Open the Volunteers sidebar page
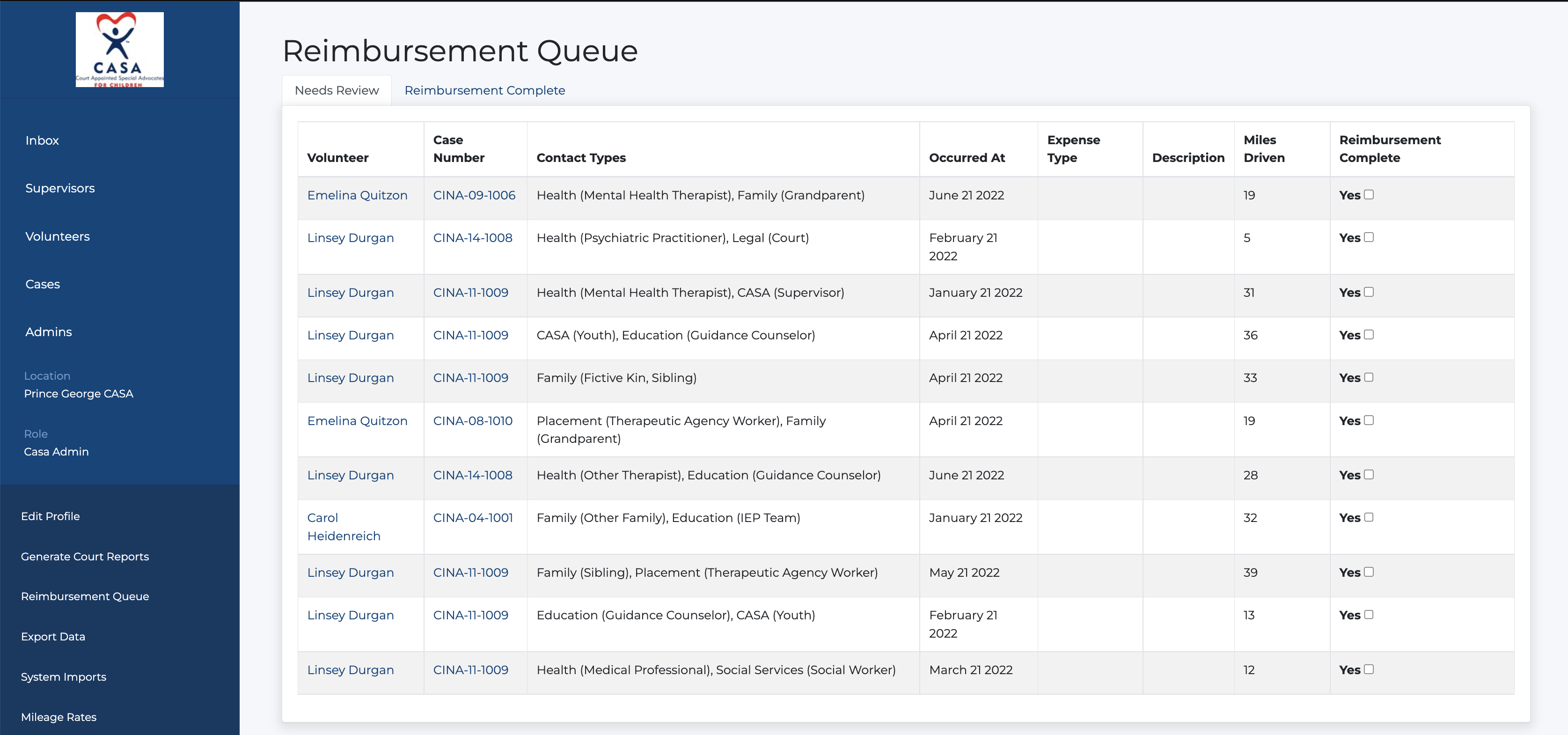The height and width of the screenshot is (735, 1568). 57,236
